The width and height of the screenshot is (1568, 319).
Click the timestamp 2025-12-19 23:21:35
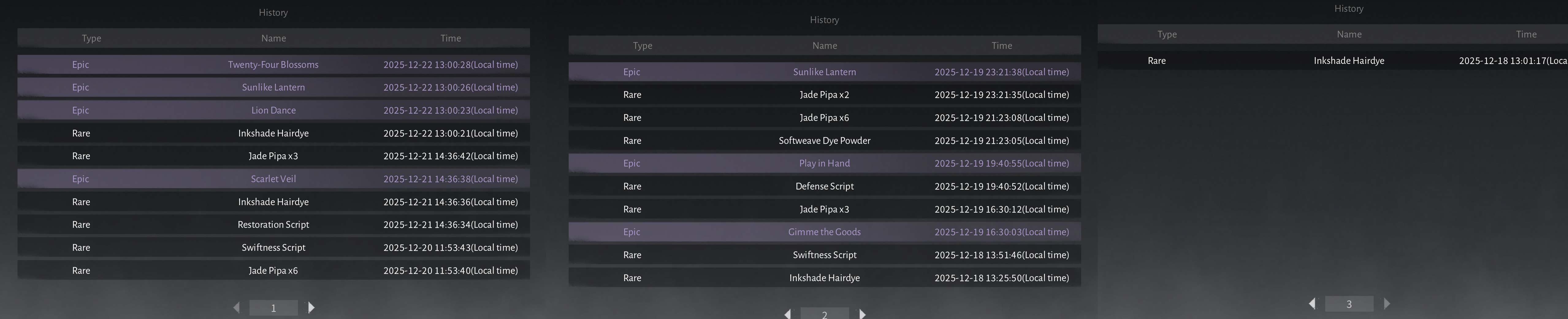(1002, 95)
